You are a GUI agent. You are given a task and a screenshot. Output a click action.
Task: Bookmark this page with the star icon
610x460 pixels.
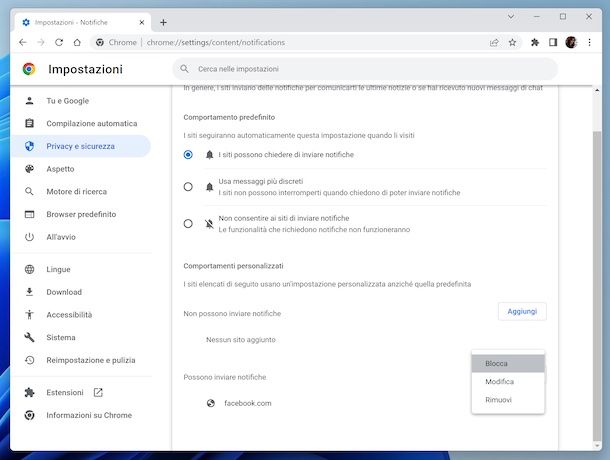point(513,42)
